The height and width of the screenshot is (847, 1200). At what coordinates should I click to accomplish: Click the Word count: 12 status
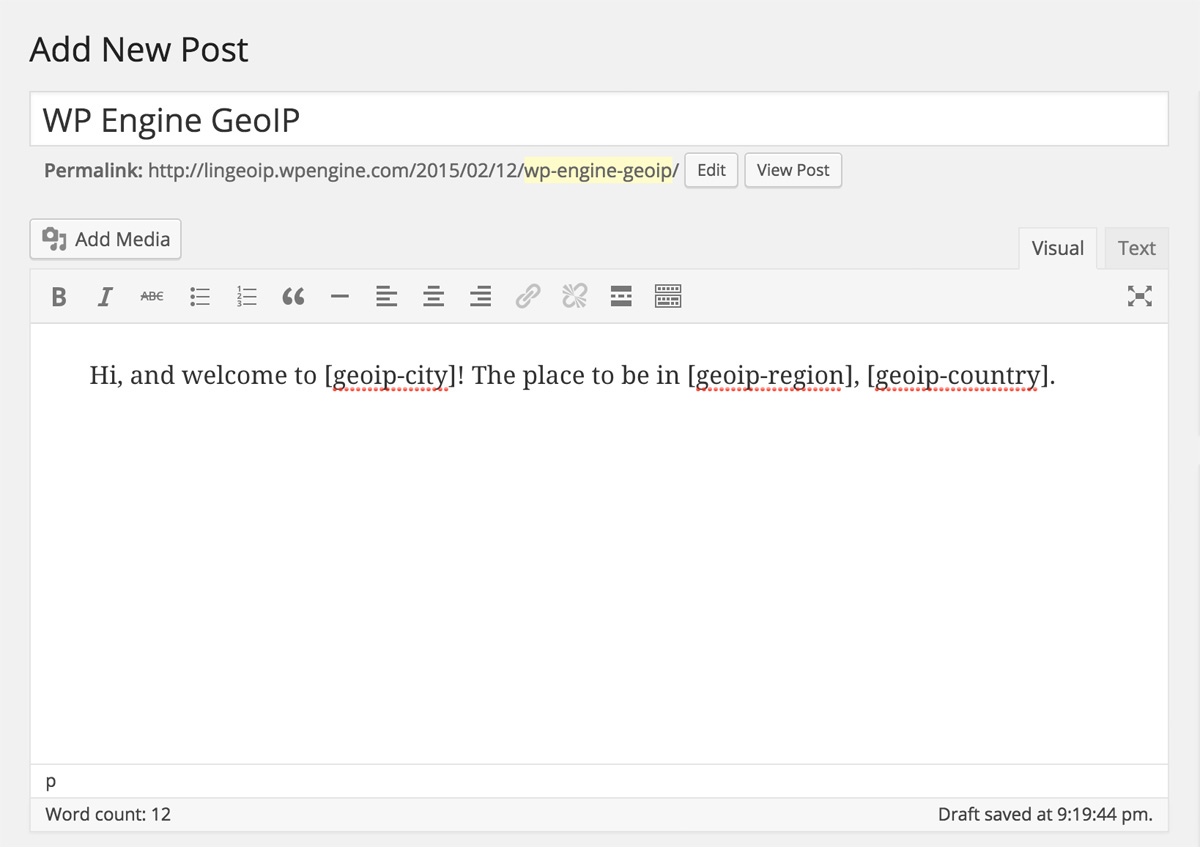click(x=108, y=814)
